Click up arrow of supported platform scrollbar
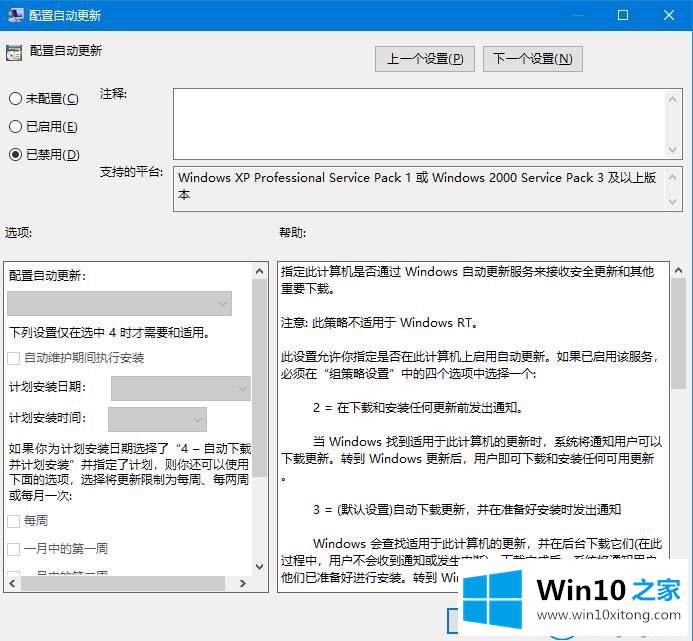Image resolution: width=693 pixels, height=641 pixels. click(673, 177)
